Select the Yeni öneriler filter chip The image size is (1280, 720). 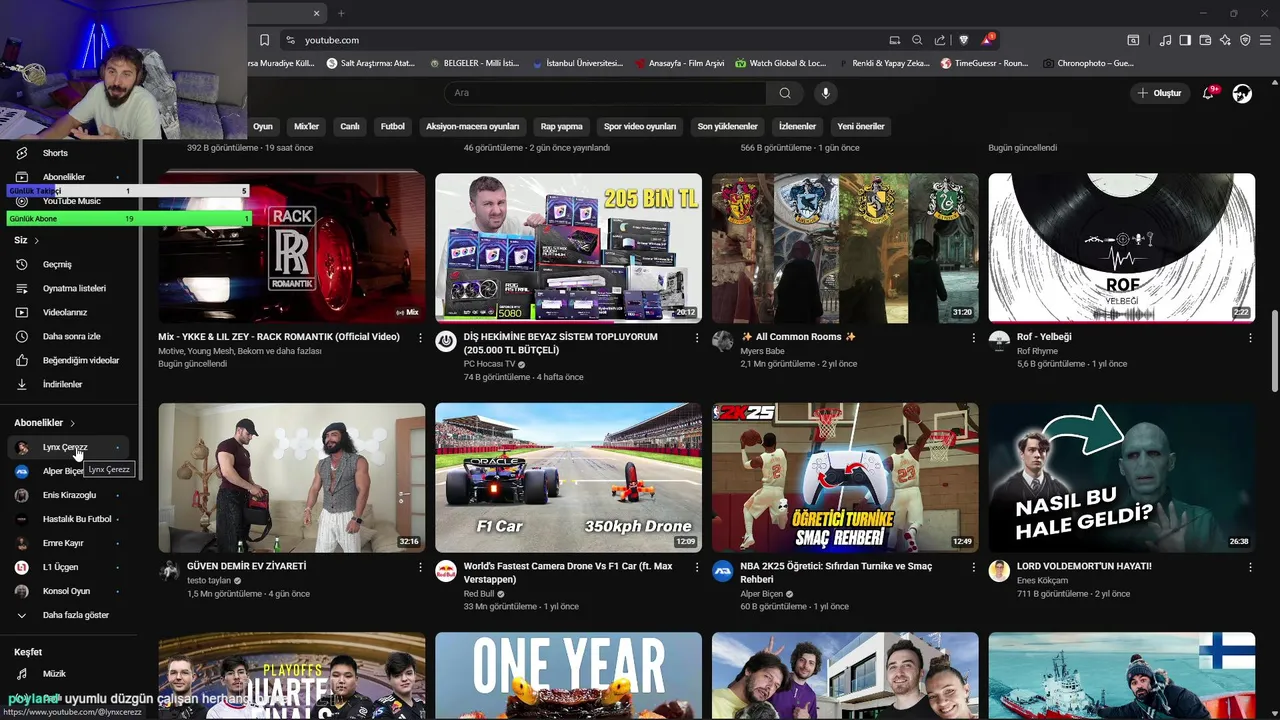pos(861,127)
